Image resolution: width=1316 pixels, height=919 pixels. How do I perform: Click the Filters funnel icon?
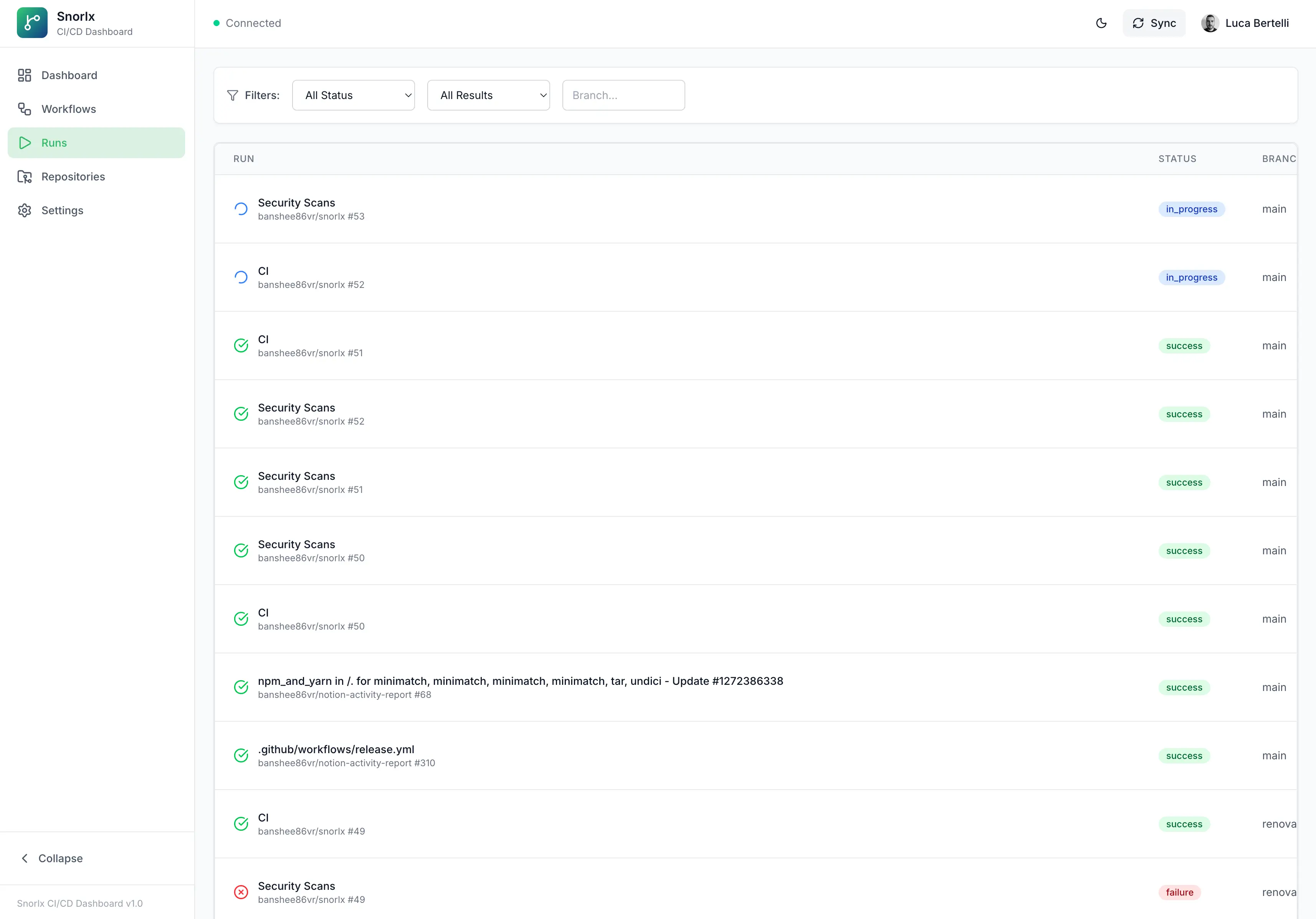tap(232, 95)
